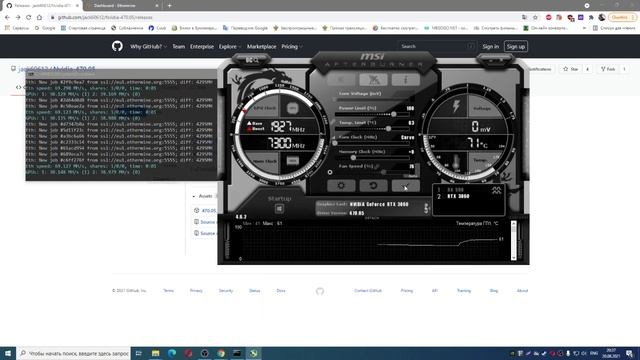Click the GPU link wave icon in list

496,190
